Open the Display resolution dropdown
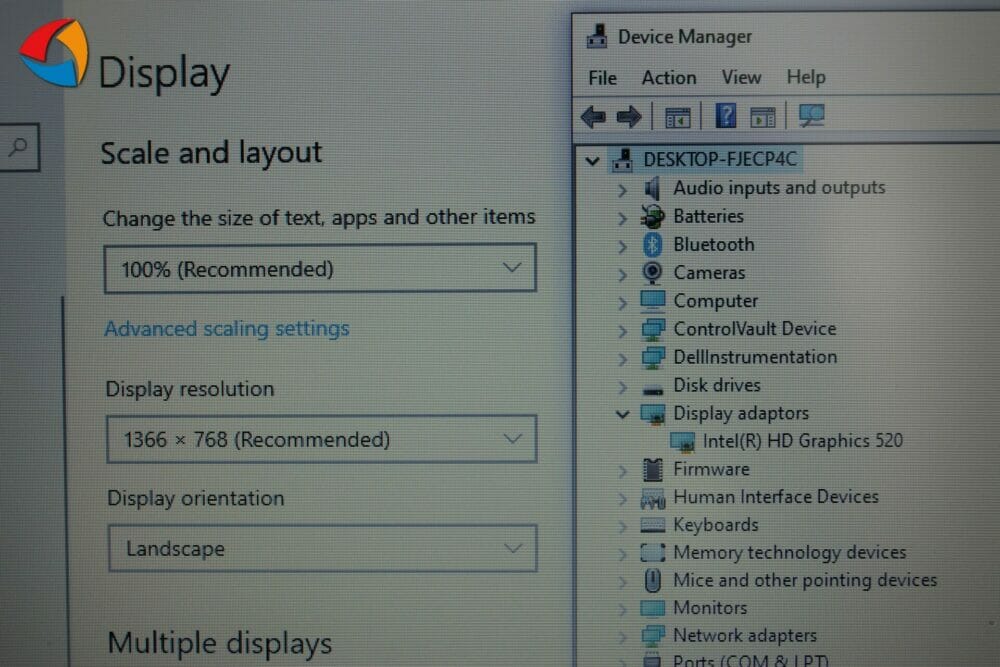 [321, 439]
